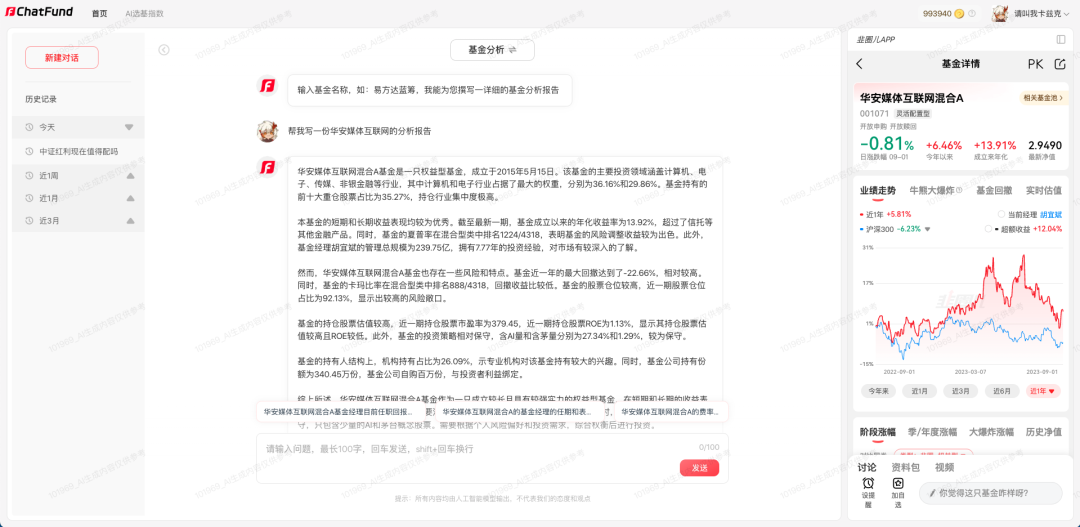
Task: Select the 近6月 period chip
Action: [x=1002, y=391]
